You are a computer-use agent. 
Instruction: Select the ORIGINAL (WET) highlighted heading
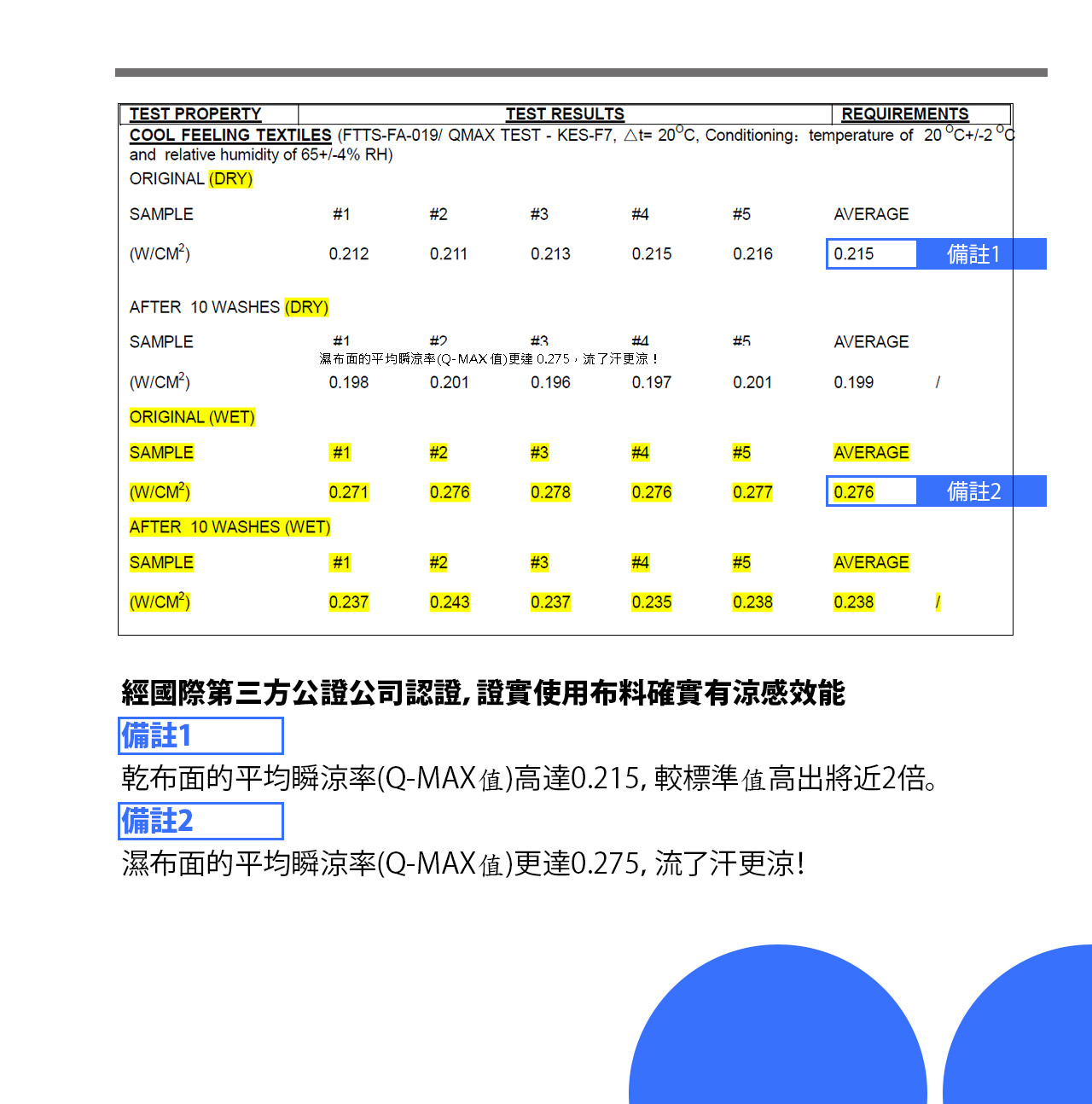192,417
